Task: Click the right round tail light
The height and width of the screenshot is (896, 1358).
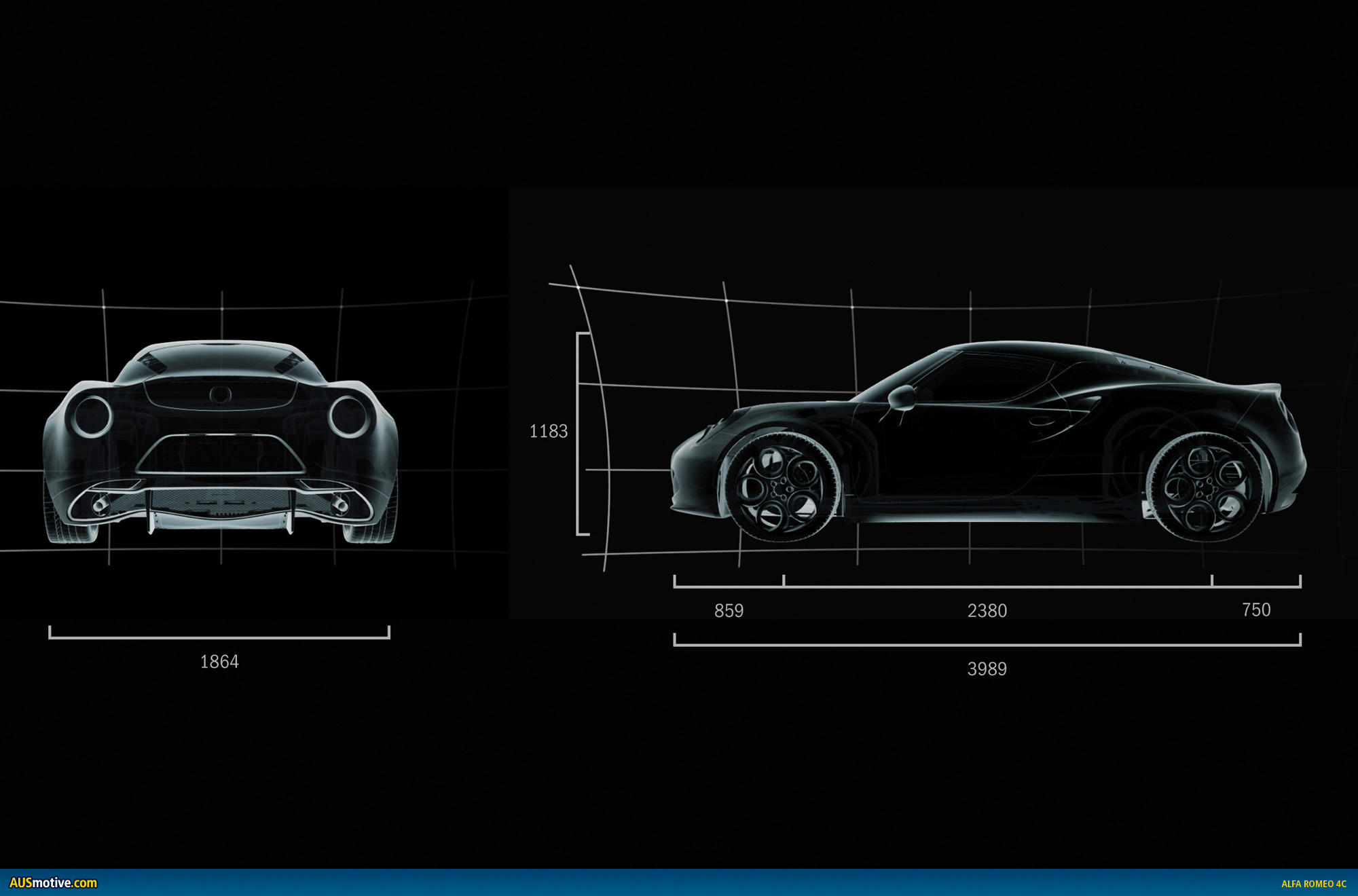Action: click(x=348, y=415)
